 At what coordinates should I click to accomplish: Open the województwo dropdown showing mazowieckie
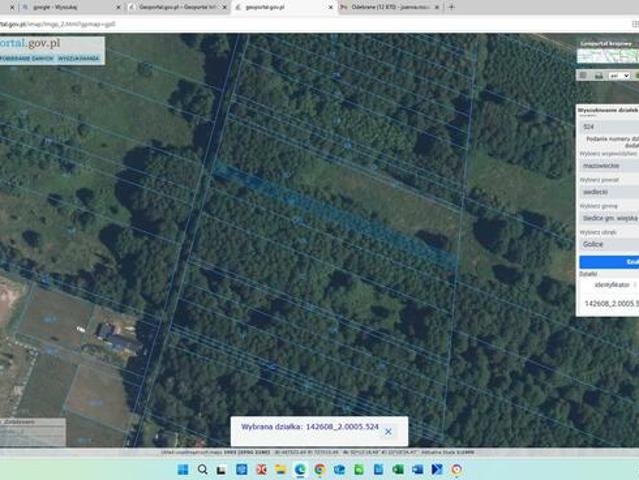pos(609,166)
